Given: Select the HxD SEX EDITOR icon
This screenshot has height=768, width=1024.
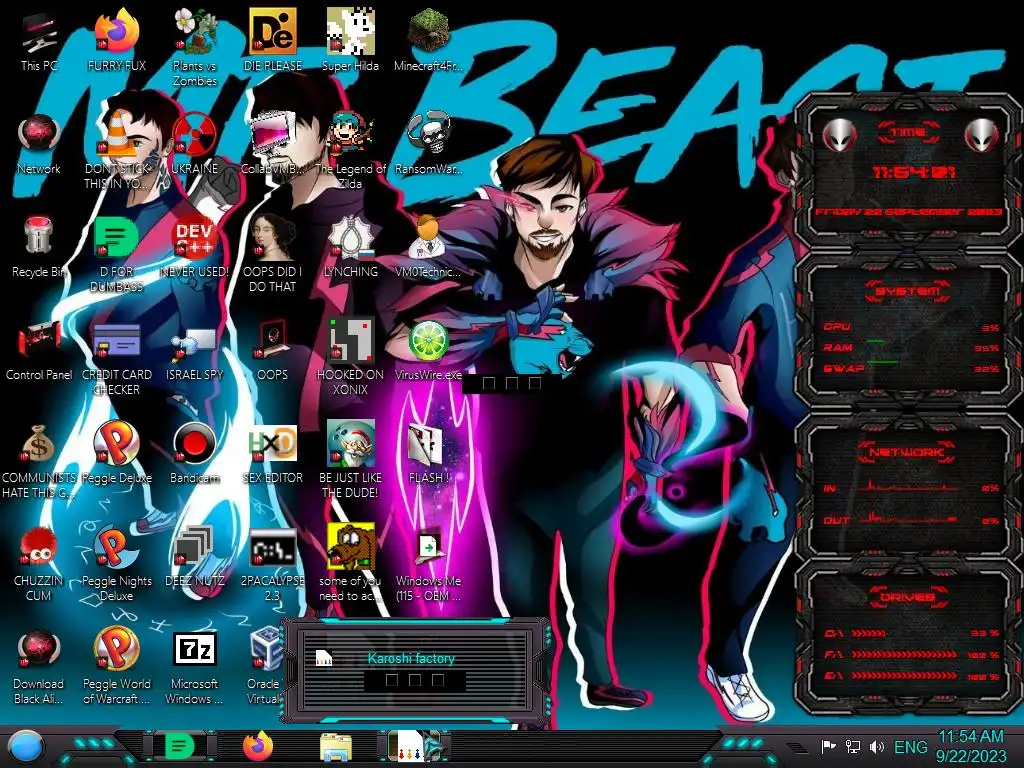Looking at the screenshot, I should [272, 453].
